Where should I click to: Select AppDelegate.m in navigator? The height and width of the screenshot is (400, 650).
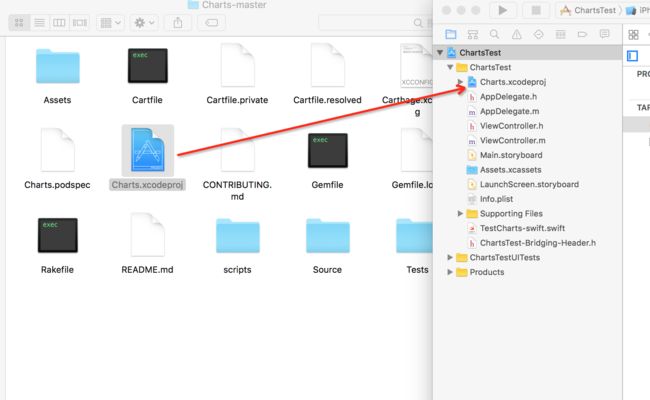[x=509, y=111]
